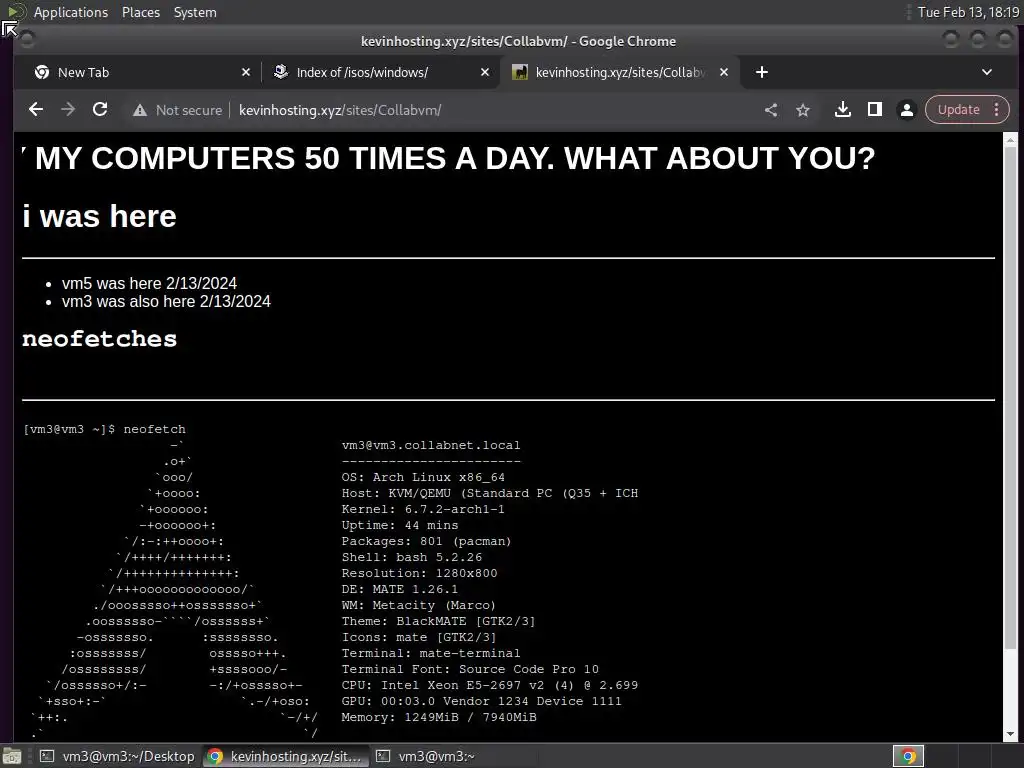
Task: Click the 'i was here' heading
Action: pyautogui.click(x=99, y=216)
